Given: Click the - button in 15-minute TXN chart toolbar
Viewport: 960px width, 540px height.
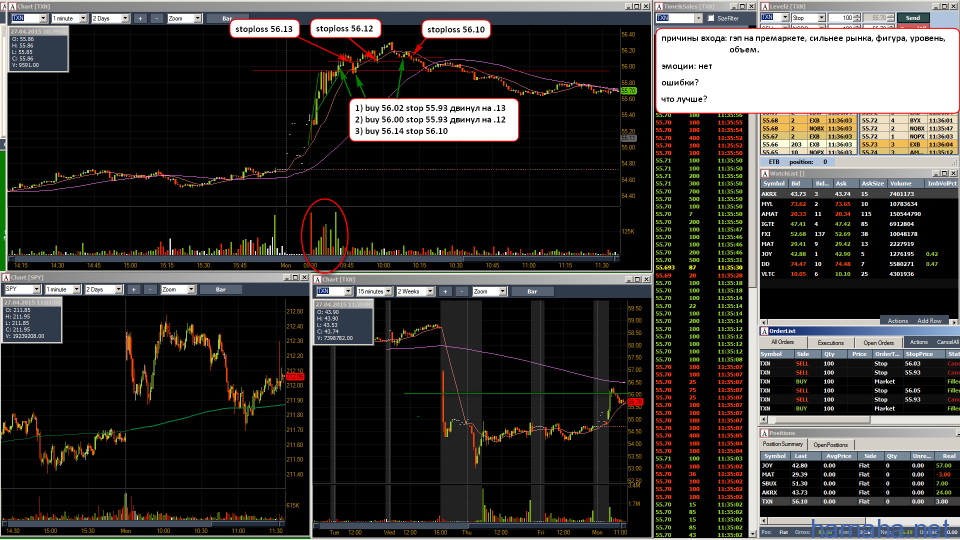Looking at the screenshot, I should pos(462,291).
